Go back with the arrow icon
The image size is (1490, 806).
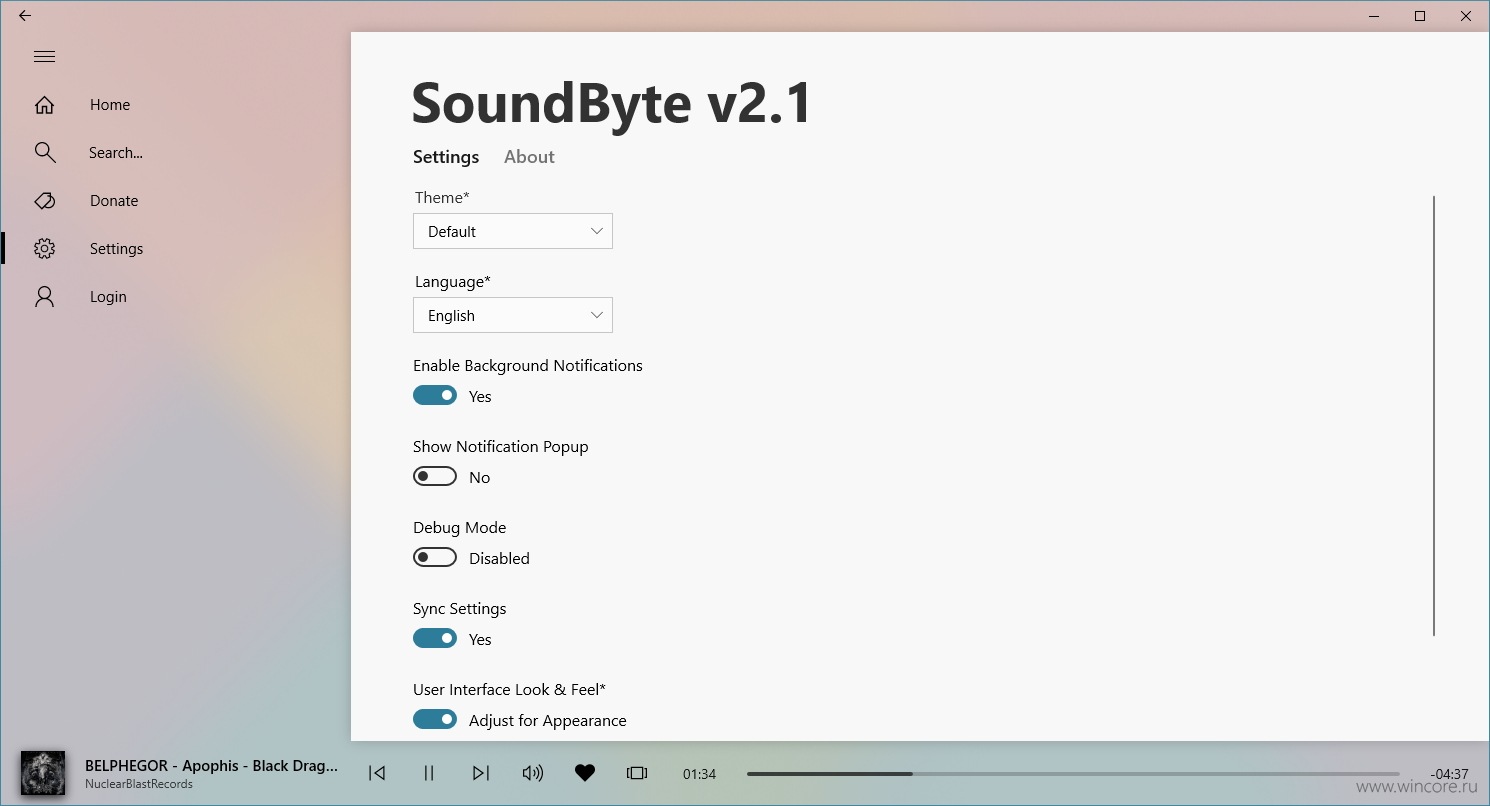click(25, 16)
